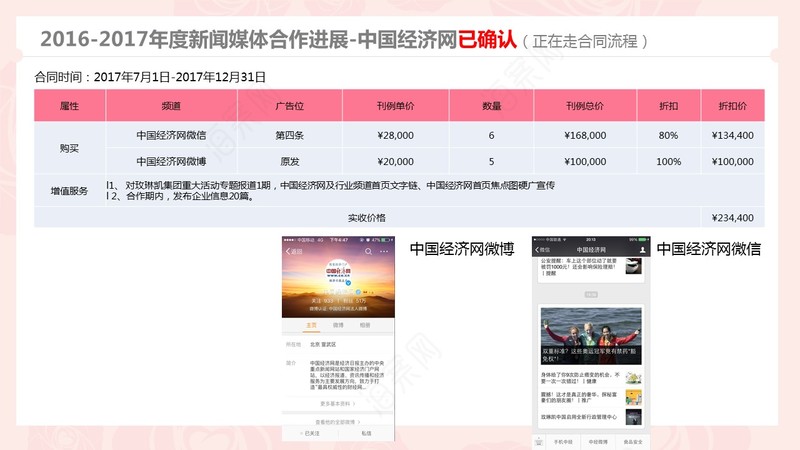Select the 数量 column header
800x450 pixels.
click(x=491, y=106)
